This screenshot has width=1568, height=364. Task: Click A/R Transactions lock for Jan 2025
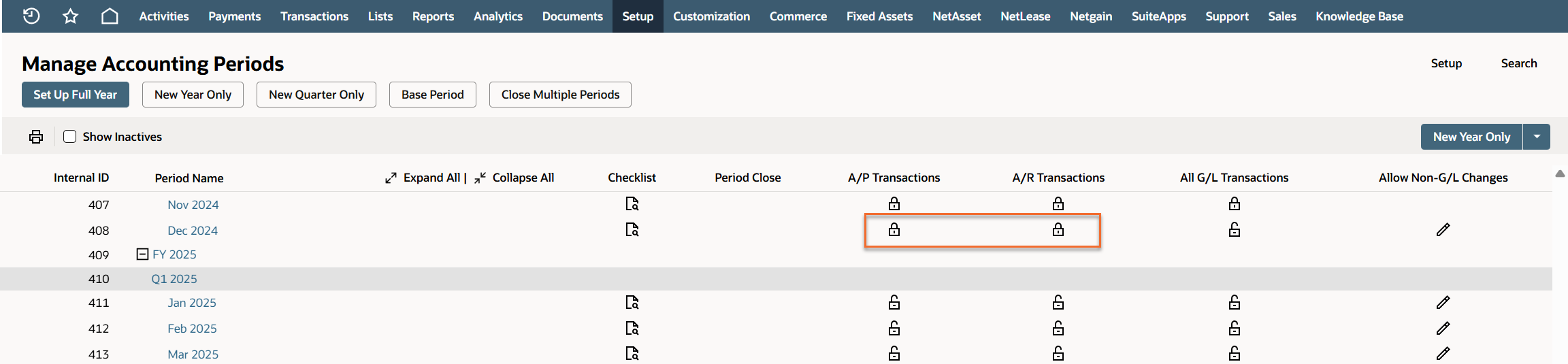1058,302
